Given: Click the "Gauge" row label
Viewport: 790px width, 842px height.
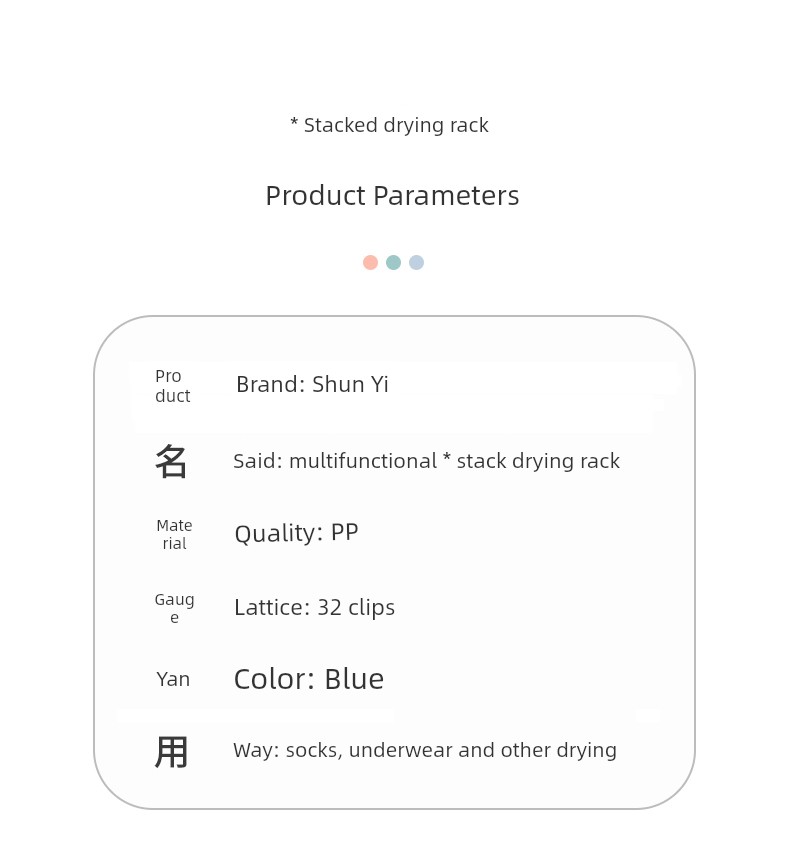Looking at the screenshot, I should [x=174, y=608].
